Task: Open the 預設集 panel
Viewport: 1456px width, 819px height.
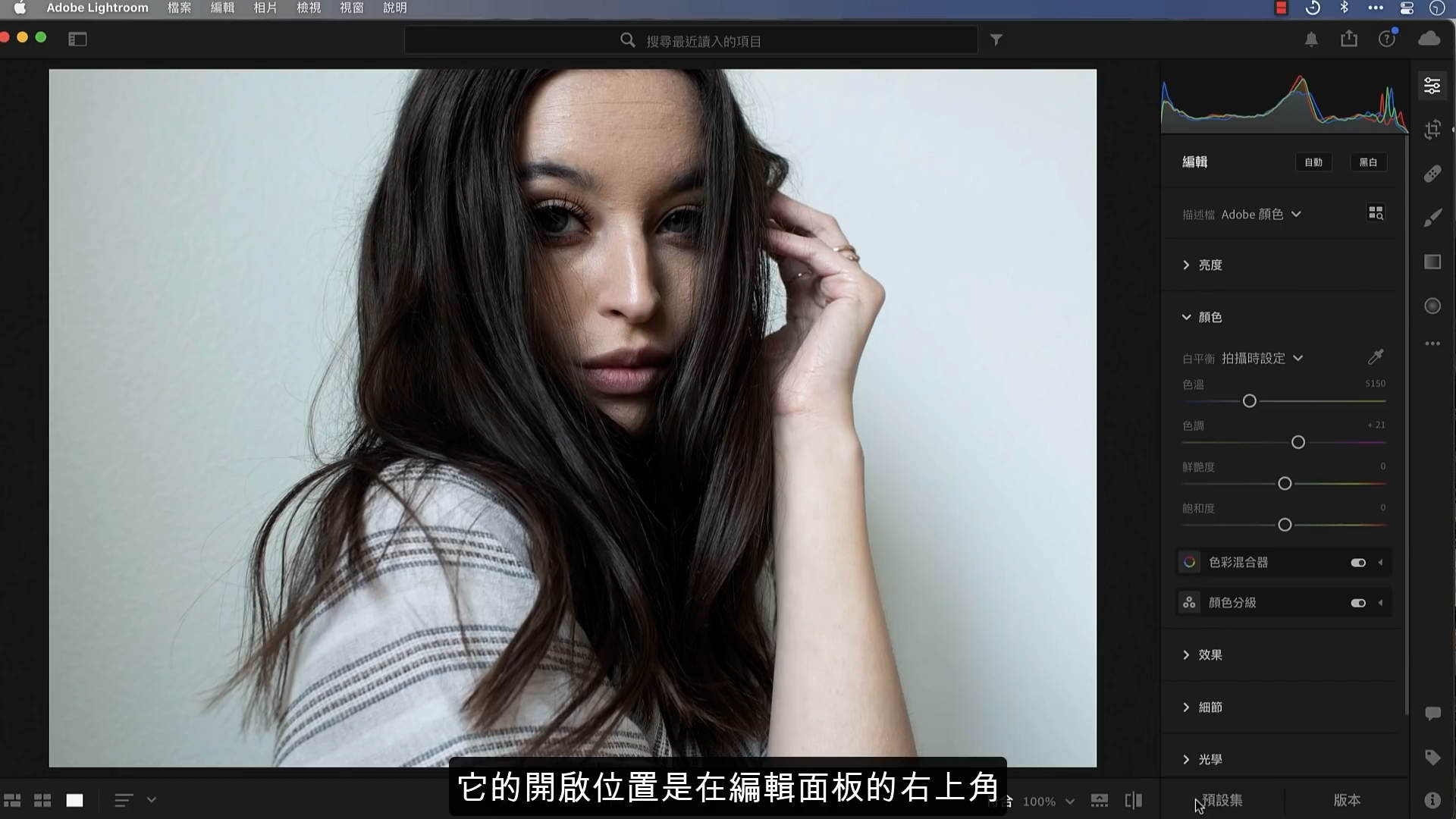Action: [x=1222, y=799]
